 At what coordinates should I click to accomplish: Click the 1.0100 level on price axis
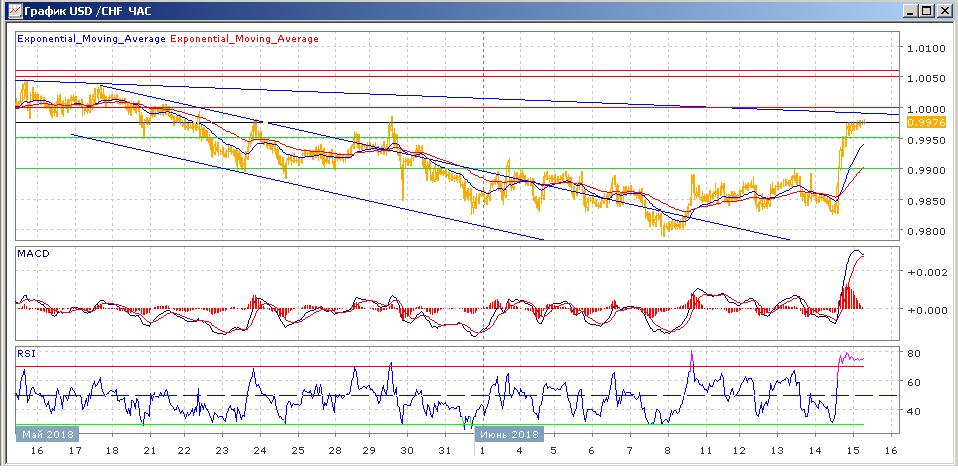[926, 48]
